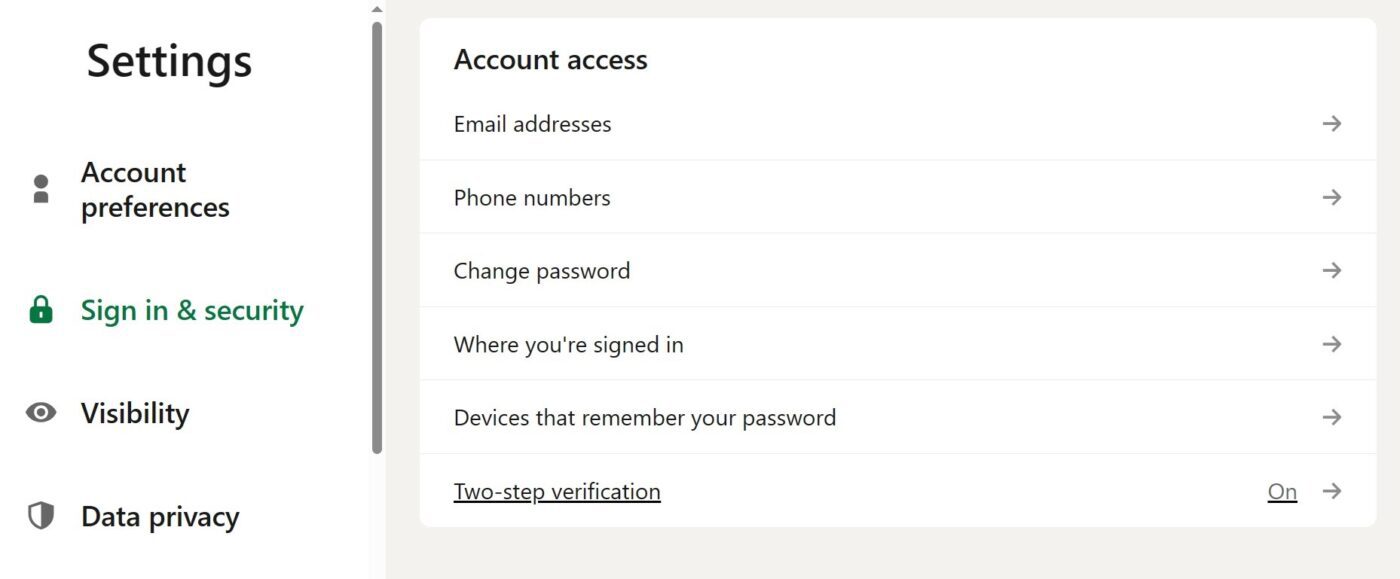Click the Visibility eye icon
This screenshot has width=1400, height=579.
point(41,413)
